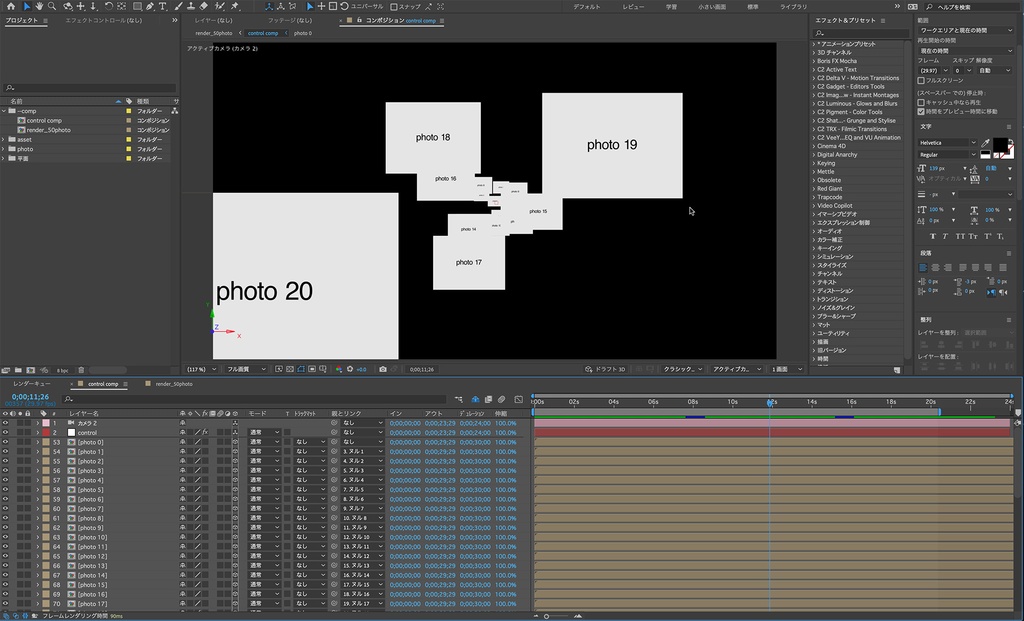Switch to the render_50photo timeline tab
Screen dimensions: 1024x621
[x=174, y=383]
